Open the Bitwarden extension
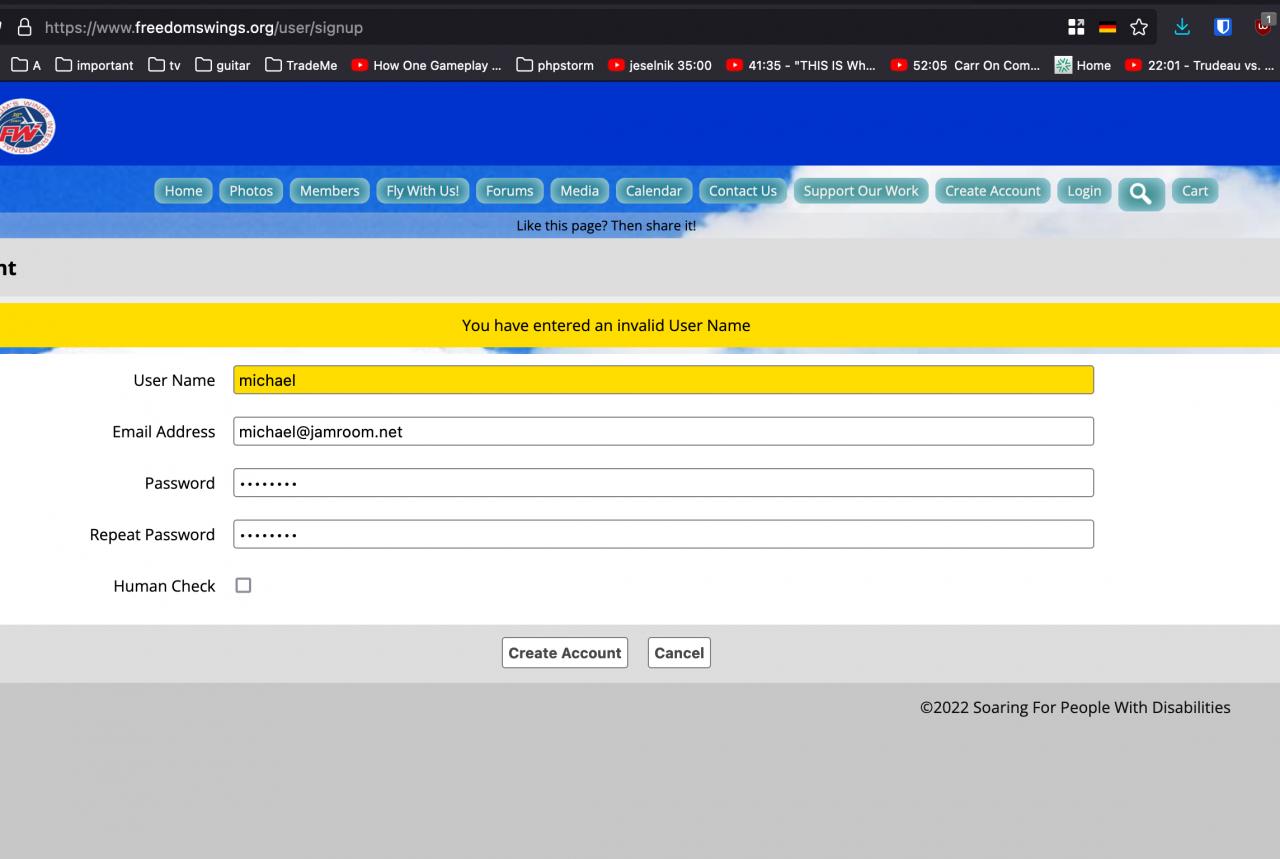This screenshot has width=1280, height=859. tap(1222, 28)
